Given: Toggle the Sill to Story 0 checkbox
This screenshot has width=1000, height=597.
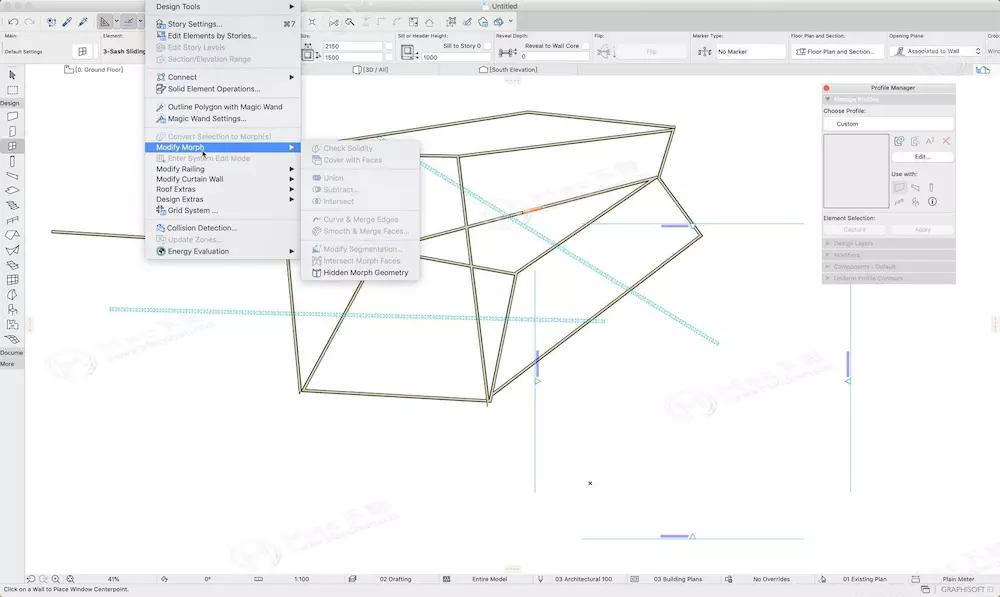Looking at the screenshot, I should (x=487, y=46).
